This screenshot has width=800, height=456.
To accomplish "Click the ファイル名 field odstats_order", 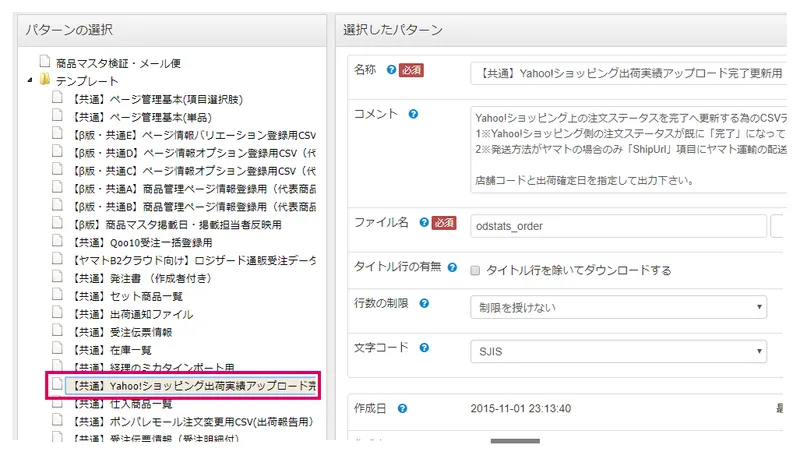I will point(618,226).
